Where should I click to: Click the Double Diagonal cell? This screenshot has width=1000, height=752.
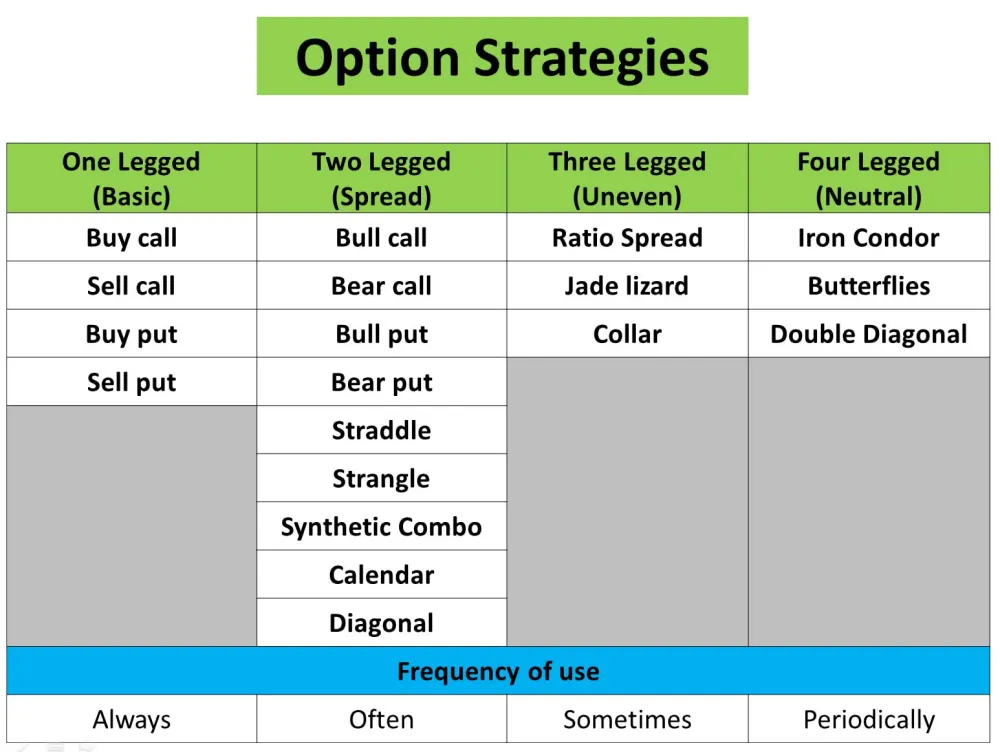869,334
